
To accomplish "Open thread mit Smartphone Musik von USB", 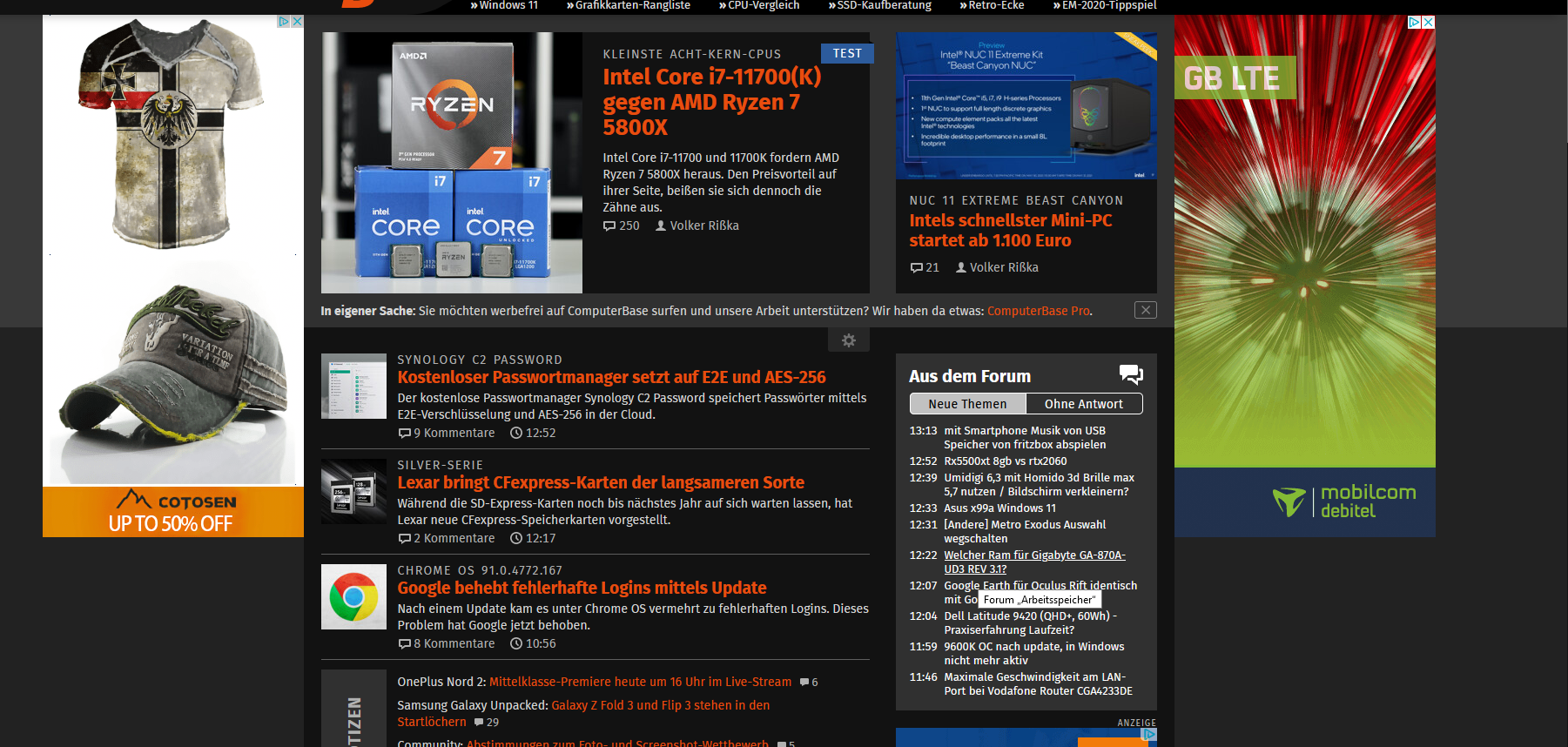I will tap(1025, 437).
